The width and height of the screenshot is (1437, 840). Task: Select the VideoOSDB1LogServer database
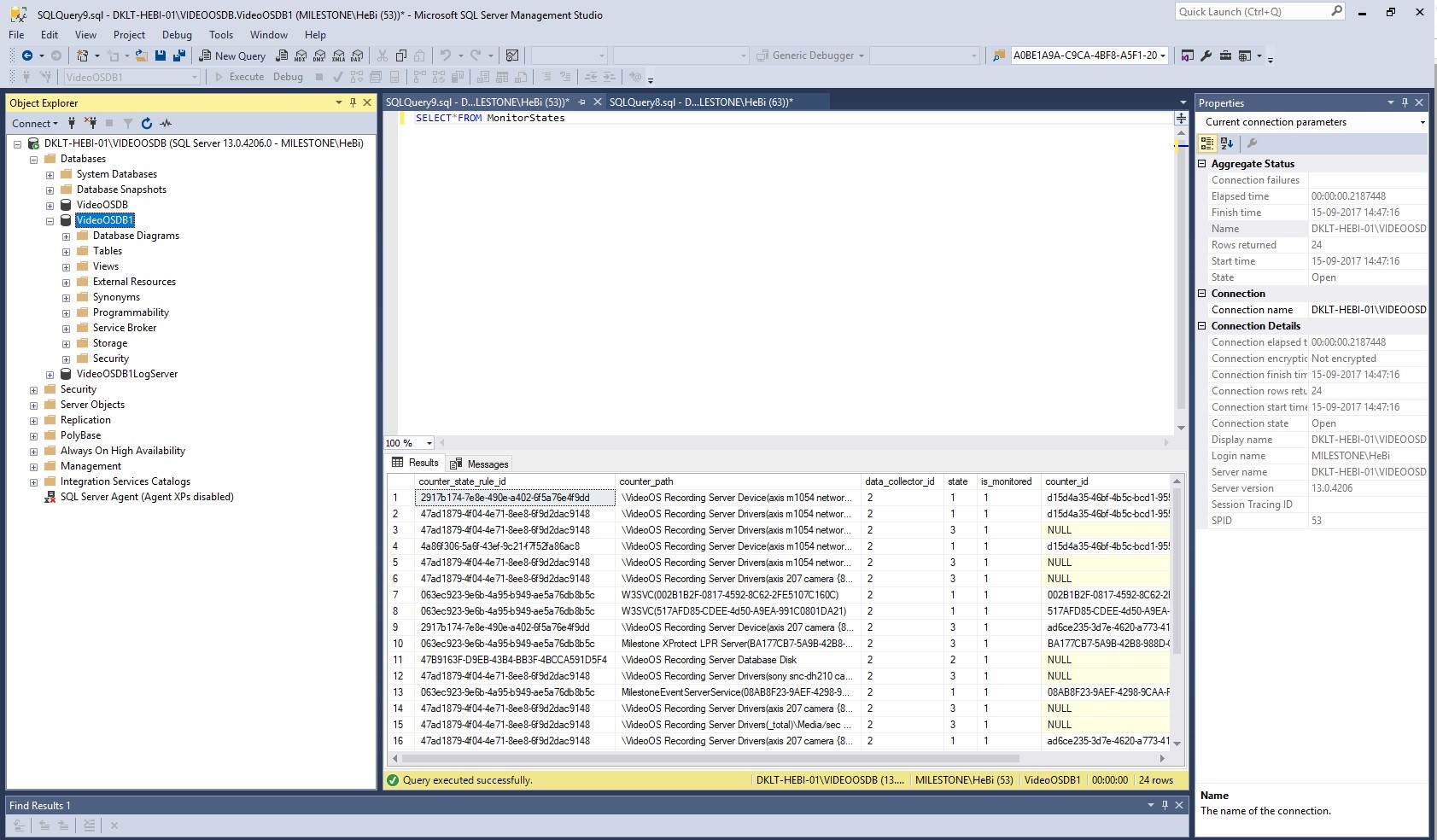[x=127, y=374]
